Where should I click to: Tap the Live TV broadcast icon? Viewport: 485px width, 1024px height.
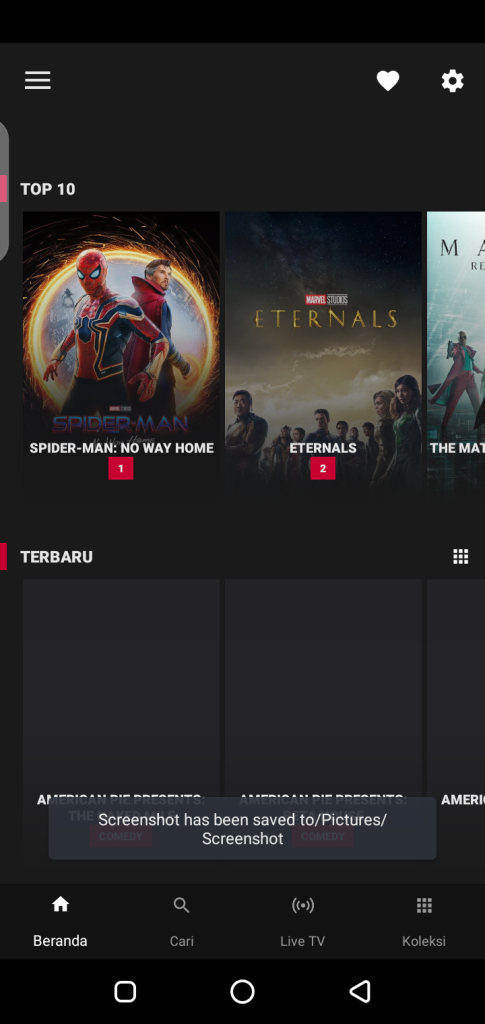click(303, 905)
